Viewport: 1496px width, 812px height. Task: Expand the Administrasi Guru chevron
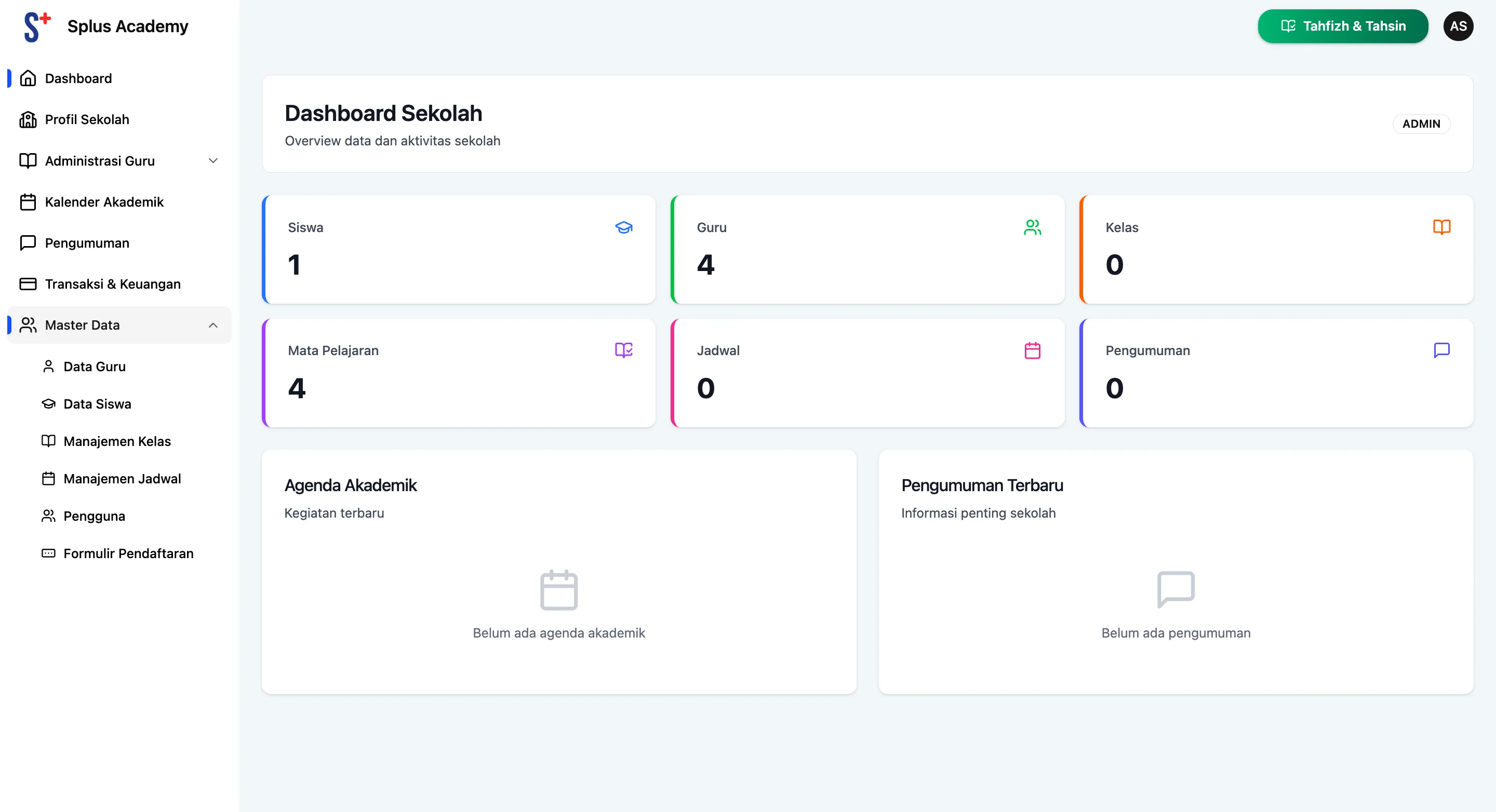[213, 161]
